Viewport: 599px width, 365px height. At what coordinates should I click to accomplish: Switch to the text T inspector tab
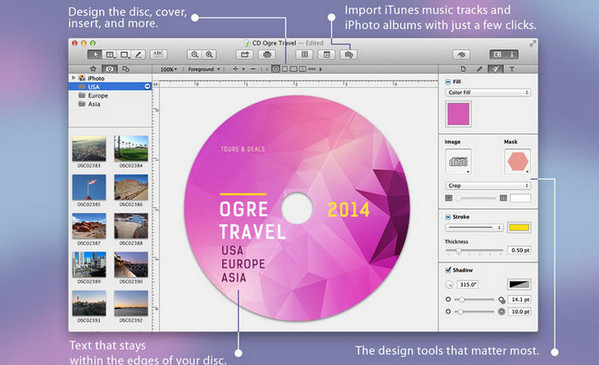coord(512,69)
